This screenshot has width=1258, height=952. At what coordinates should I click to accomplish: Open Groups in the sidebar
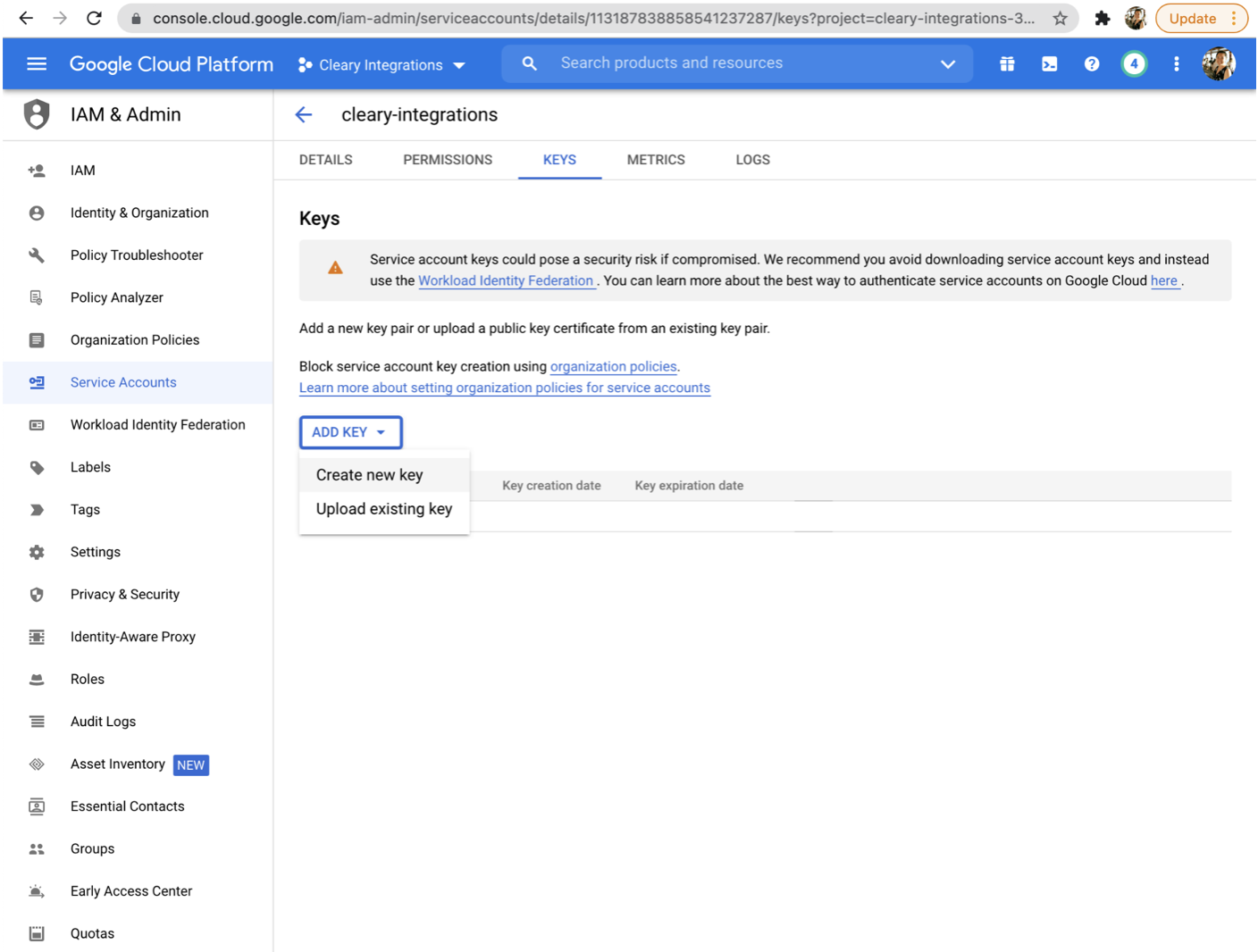pyautogui.click(x=138, y=849)
